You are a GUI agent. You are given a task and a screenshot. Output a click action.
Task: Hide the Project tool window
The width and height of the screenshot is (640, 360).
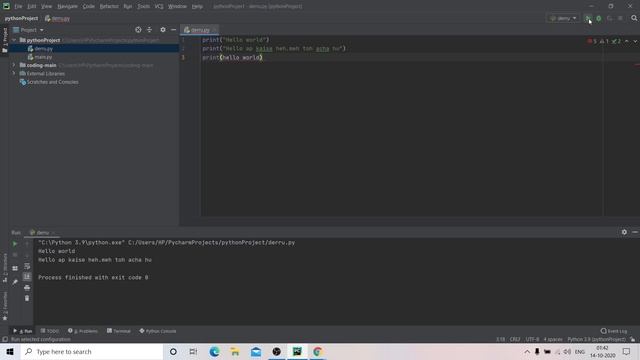[x=173, y=30]
